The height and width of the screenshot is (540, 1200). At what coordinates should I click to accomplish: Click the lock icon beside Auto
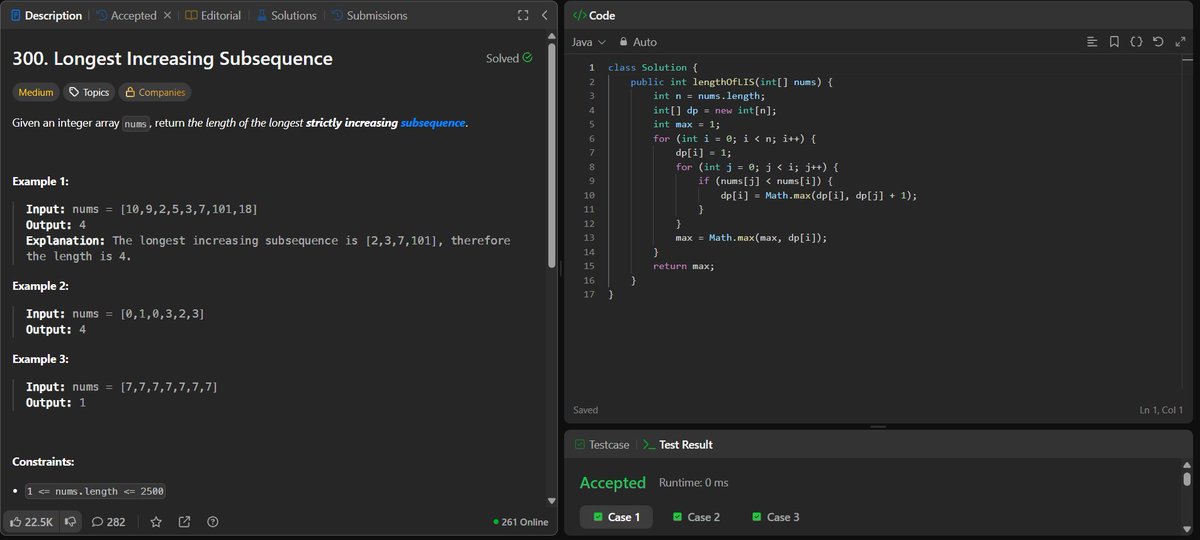(623, 42)
